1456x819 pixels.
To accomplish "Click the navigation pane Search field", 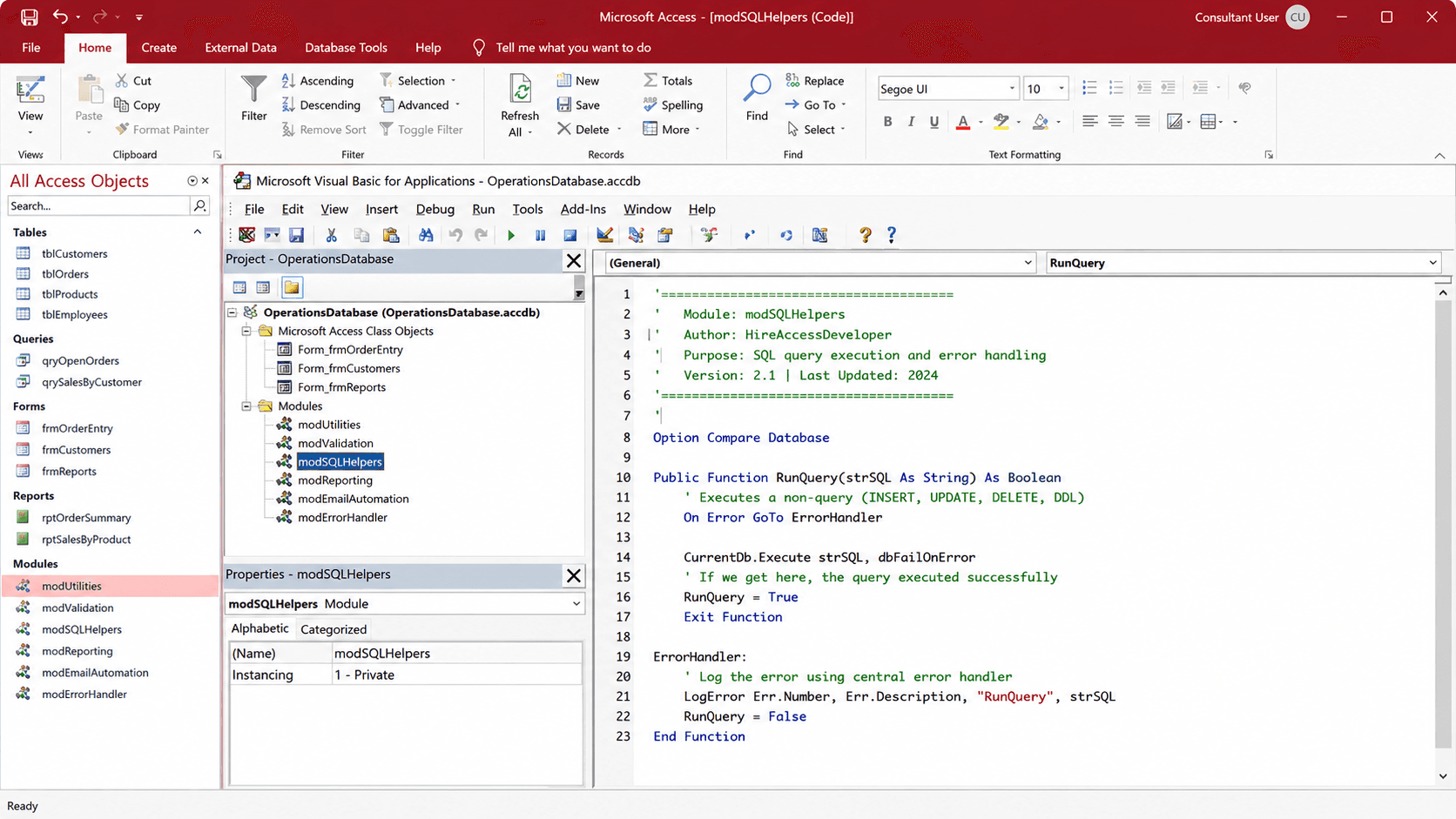I will pos(98,206).
